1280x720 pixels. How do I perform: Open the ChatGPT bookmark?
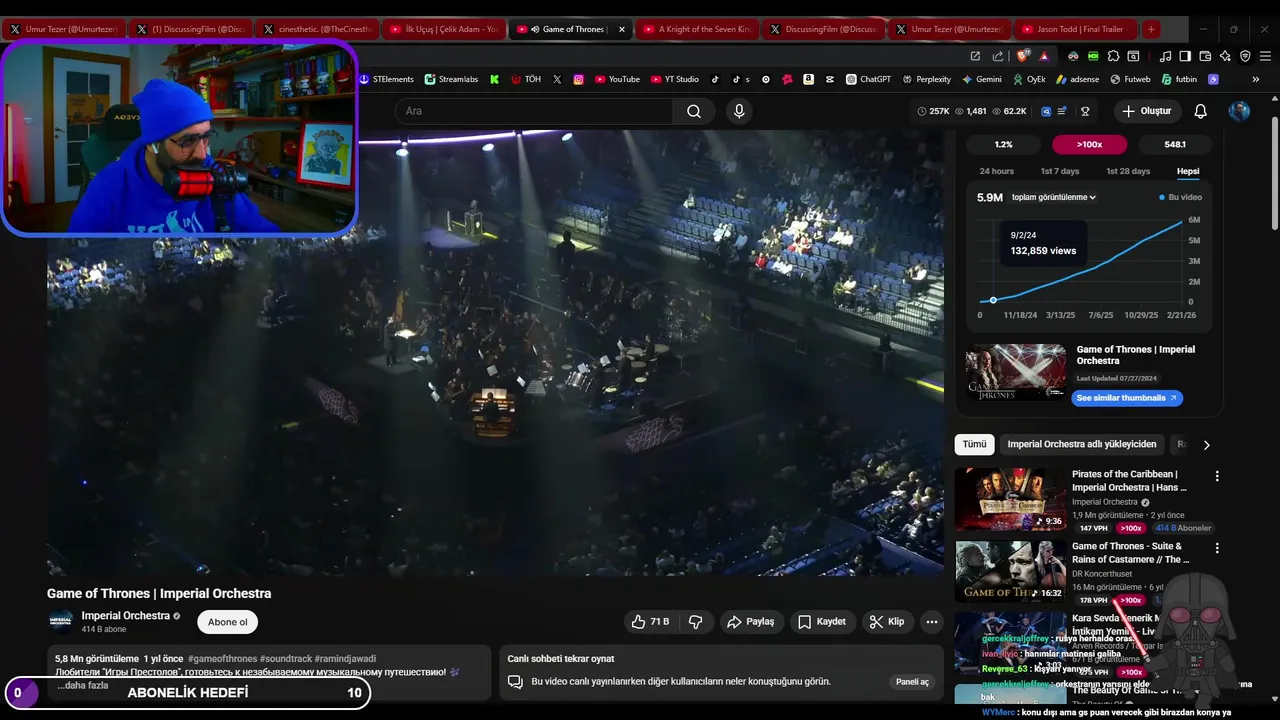(868, 79)
